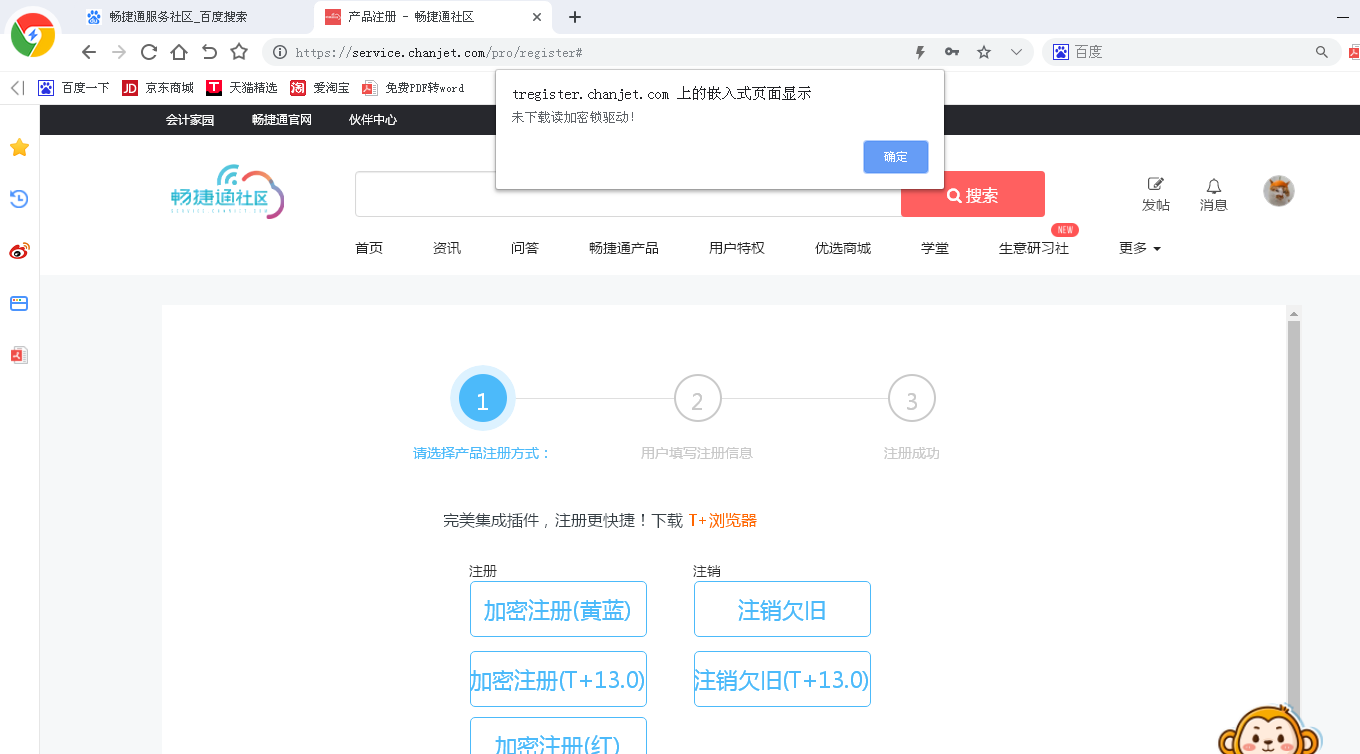The image size is (1360, 754).
Task: Click 注销欠旧 button
Action: 782,609
